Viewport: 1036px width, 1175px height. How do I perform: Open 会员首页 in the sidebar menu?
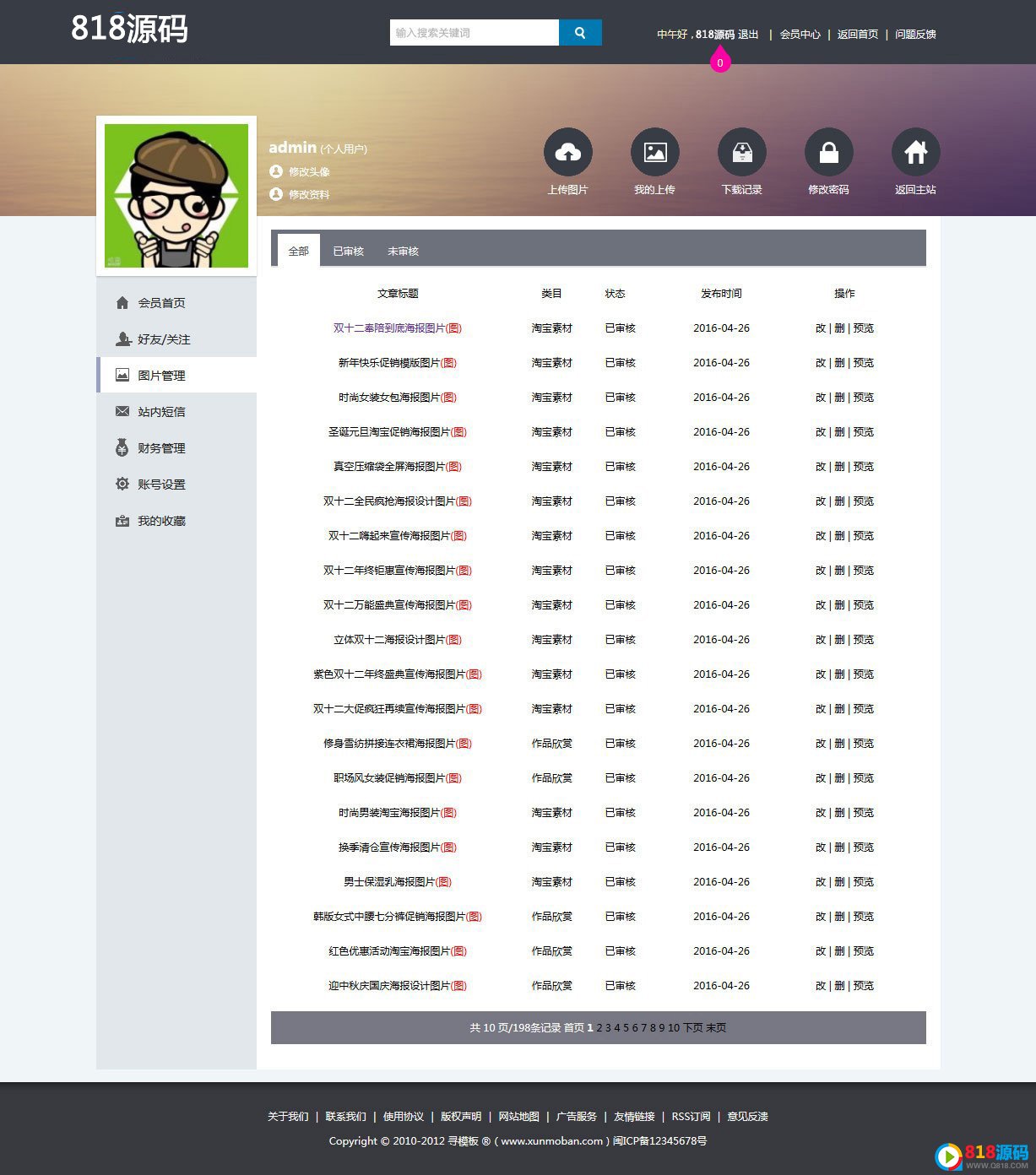[x=161, y=302]
